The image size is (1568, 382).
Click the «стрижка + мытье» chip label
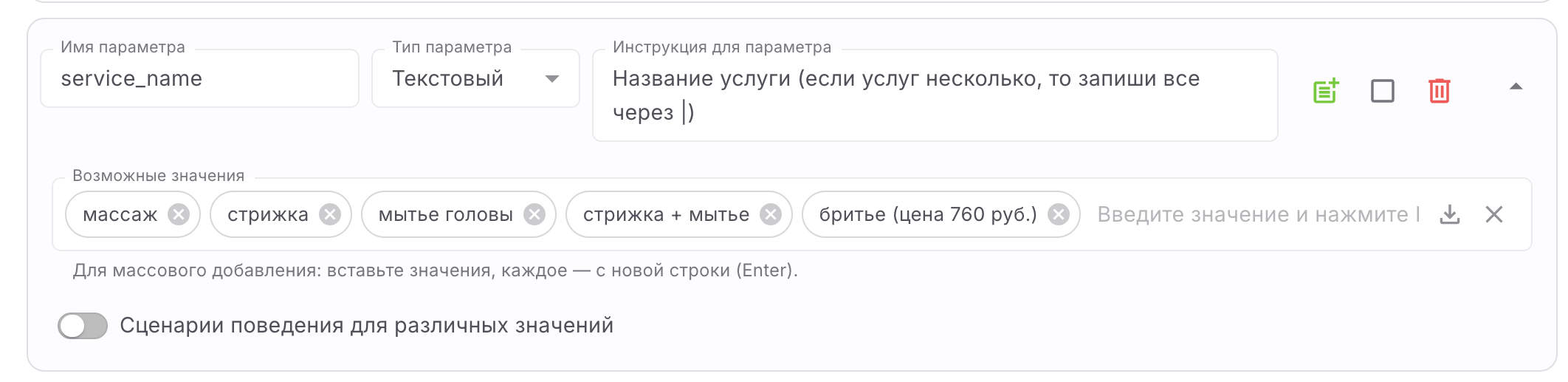click(666, 214)
